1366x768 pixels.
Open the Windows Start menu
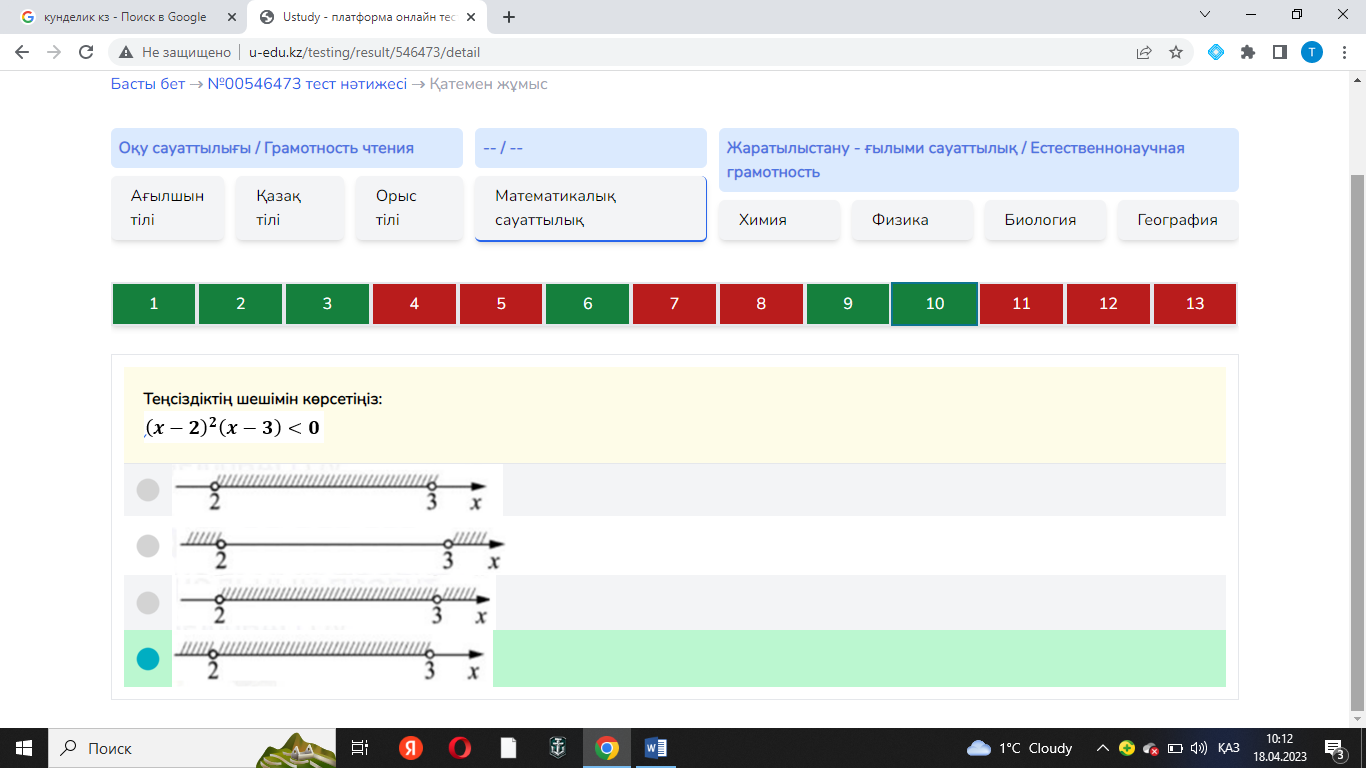[23, 748]
